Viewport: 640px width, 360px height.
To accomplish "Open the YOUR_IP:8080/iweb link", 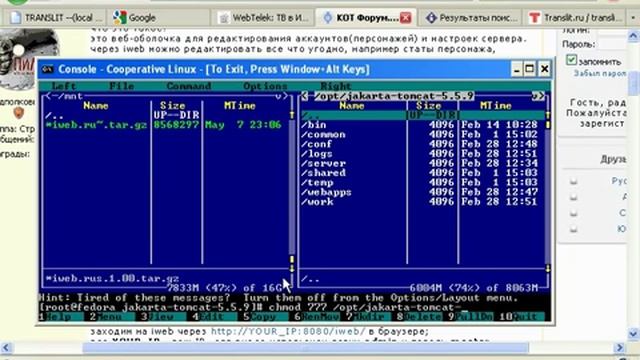I will coord(288,331).
